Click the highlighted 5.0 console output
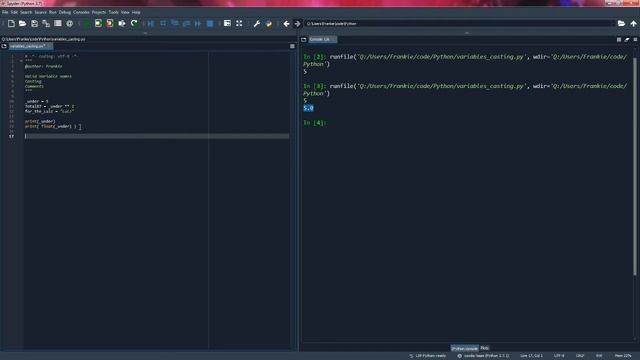Viewport: 640px width, 360px height. point(308,108)
